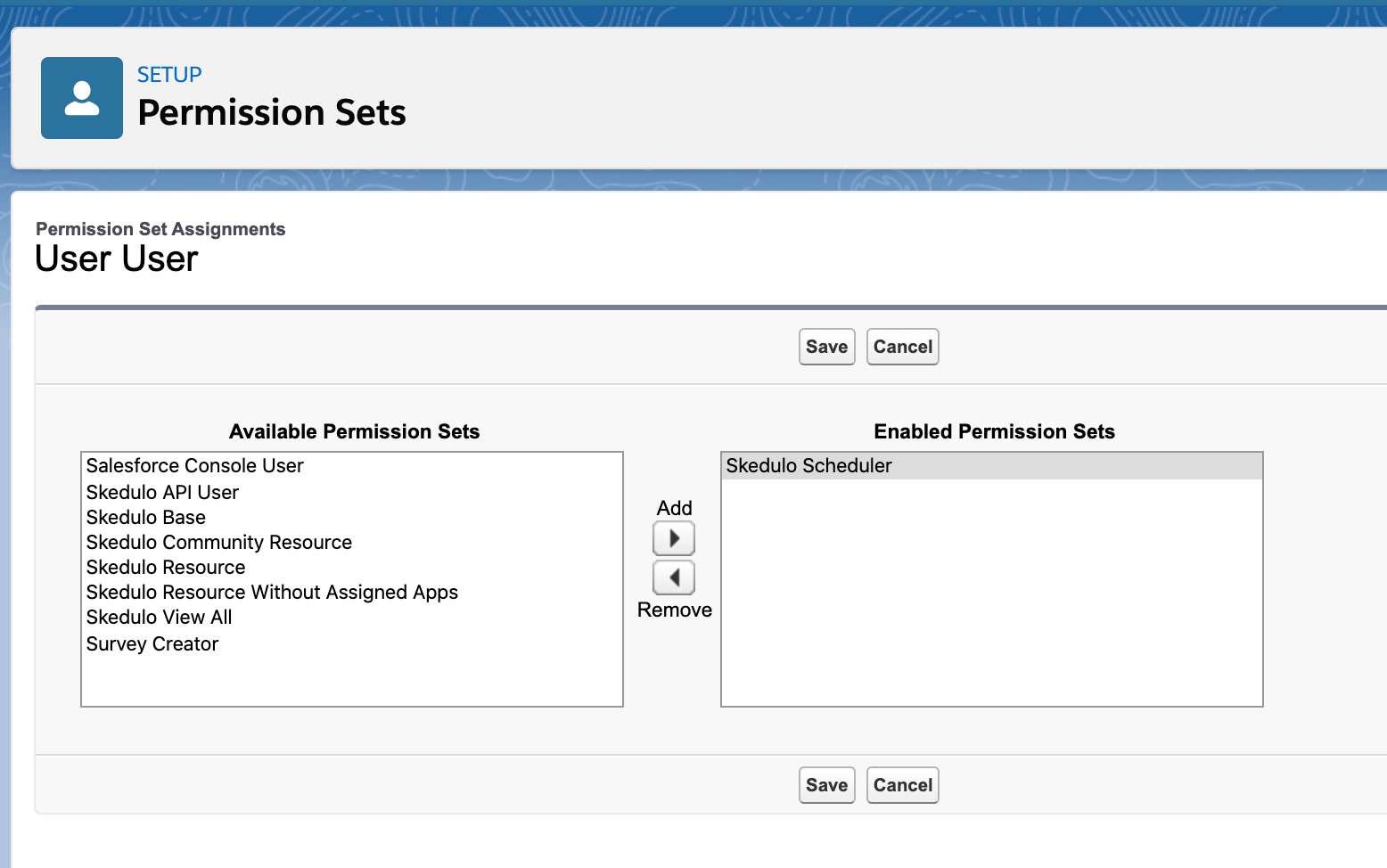The height and width of the screenshot is (868, 1387).
Task: Click the Add right-arrow icon
Action: coord(674,538)
